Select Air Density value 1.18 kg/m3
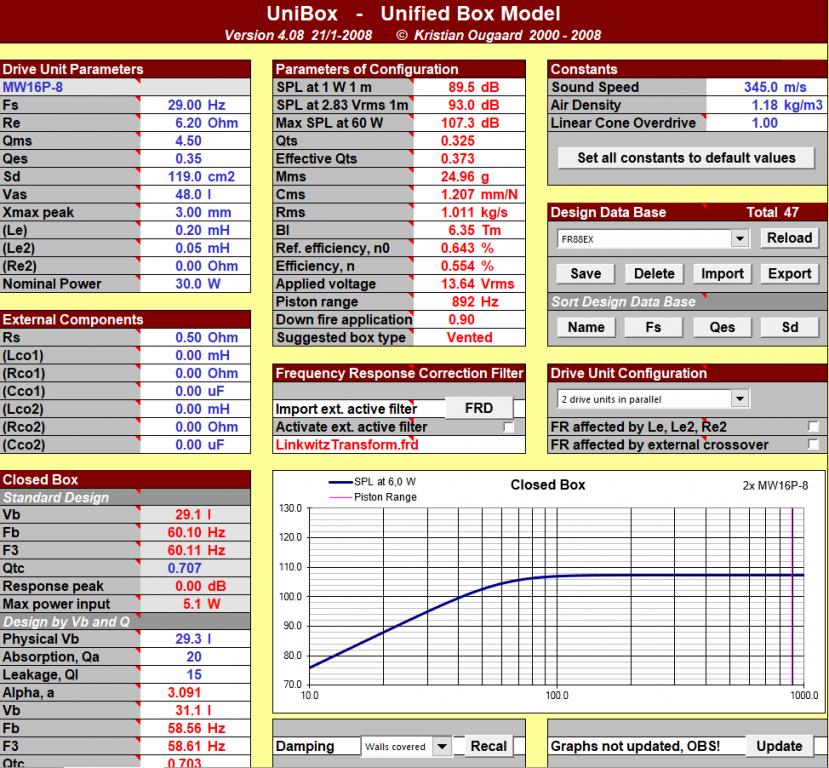The height and width of the screenshot is (768, 829). [x=767, y=105]
